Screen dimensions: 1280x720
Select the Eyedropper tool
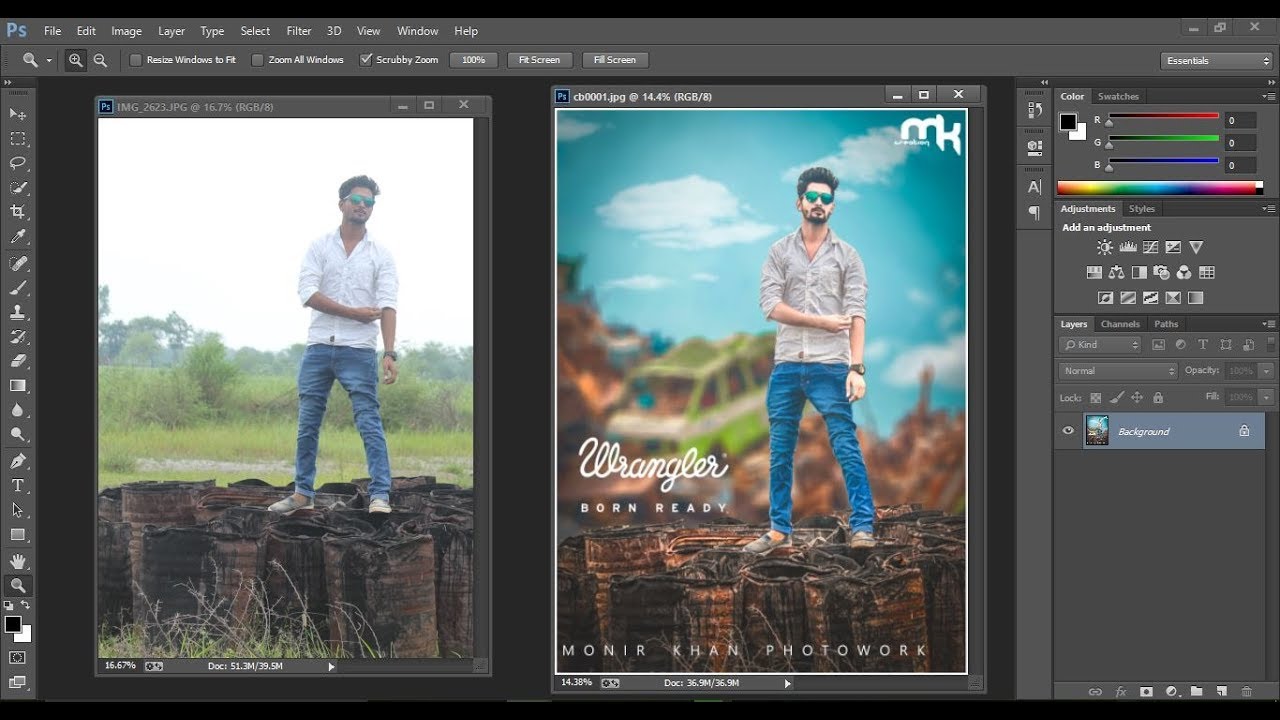pyautogui.click(x=18, y=237)
